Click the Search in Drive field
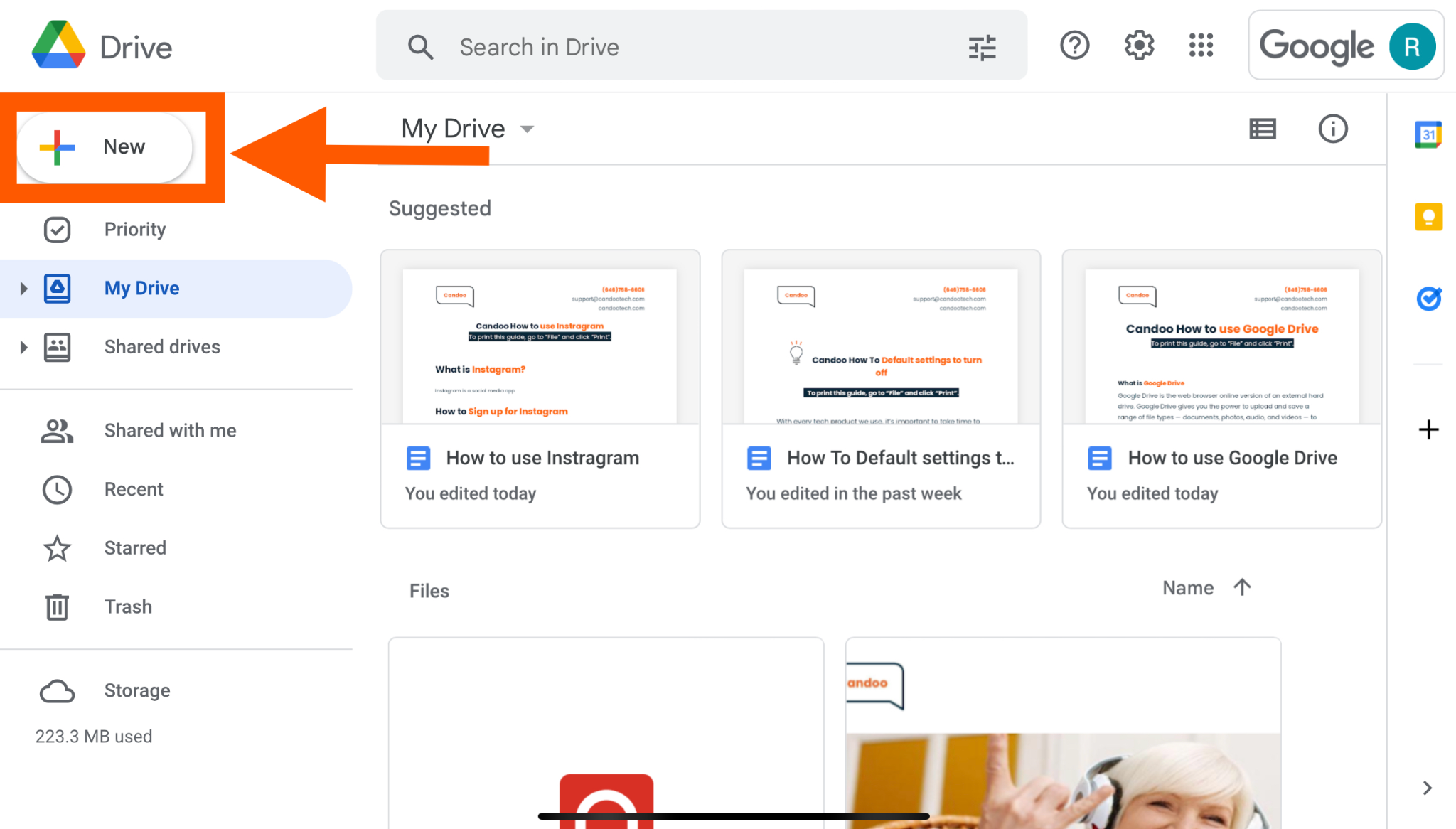The image size is (1456, 829). pyautogui.click(x=702, y=46)
